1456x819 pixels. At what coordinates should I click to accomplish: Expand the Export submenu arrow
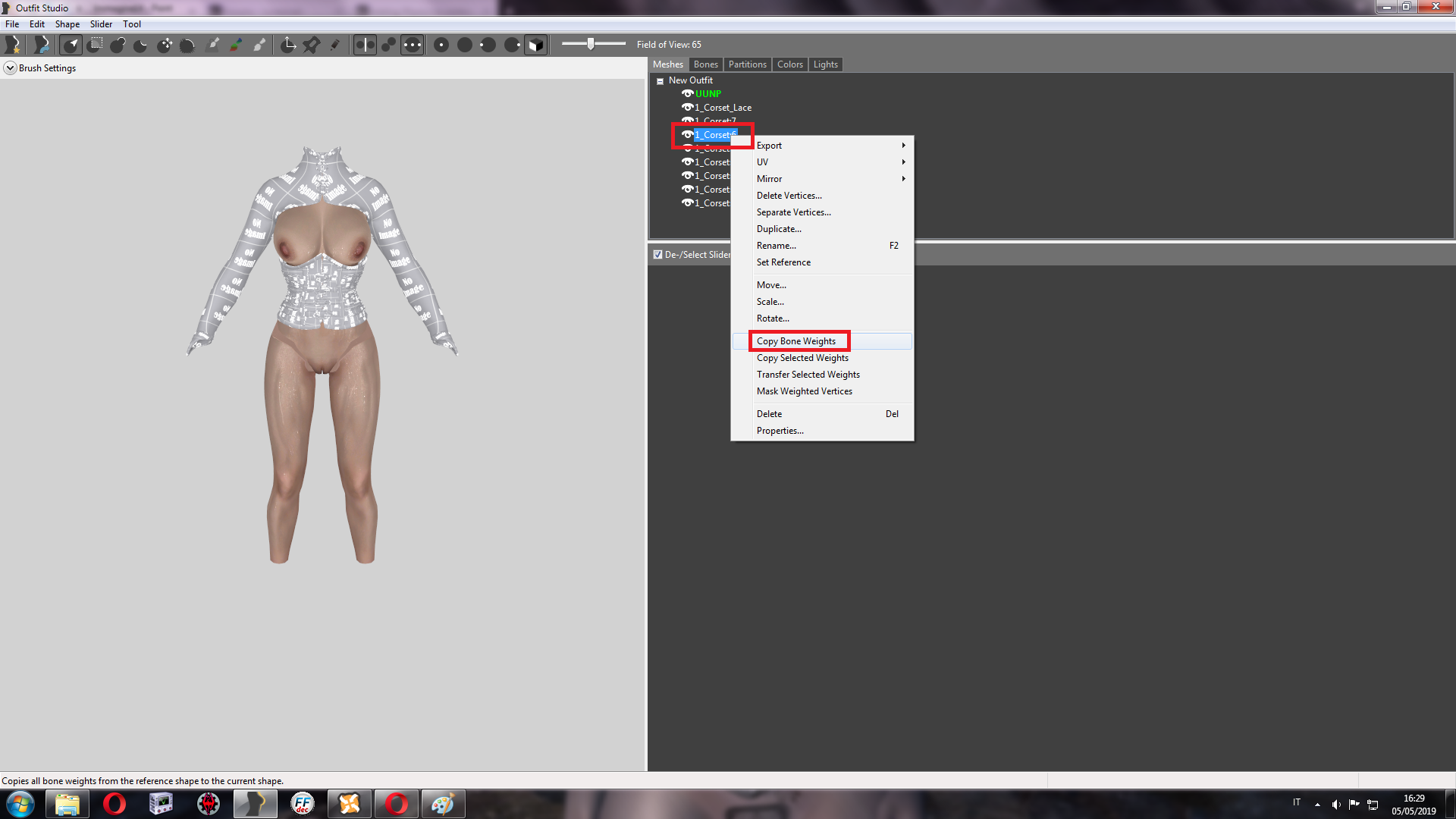point(903,146)
